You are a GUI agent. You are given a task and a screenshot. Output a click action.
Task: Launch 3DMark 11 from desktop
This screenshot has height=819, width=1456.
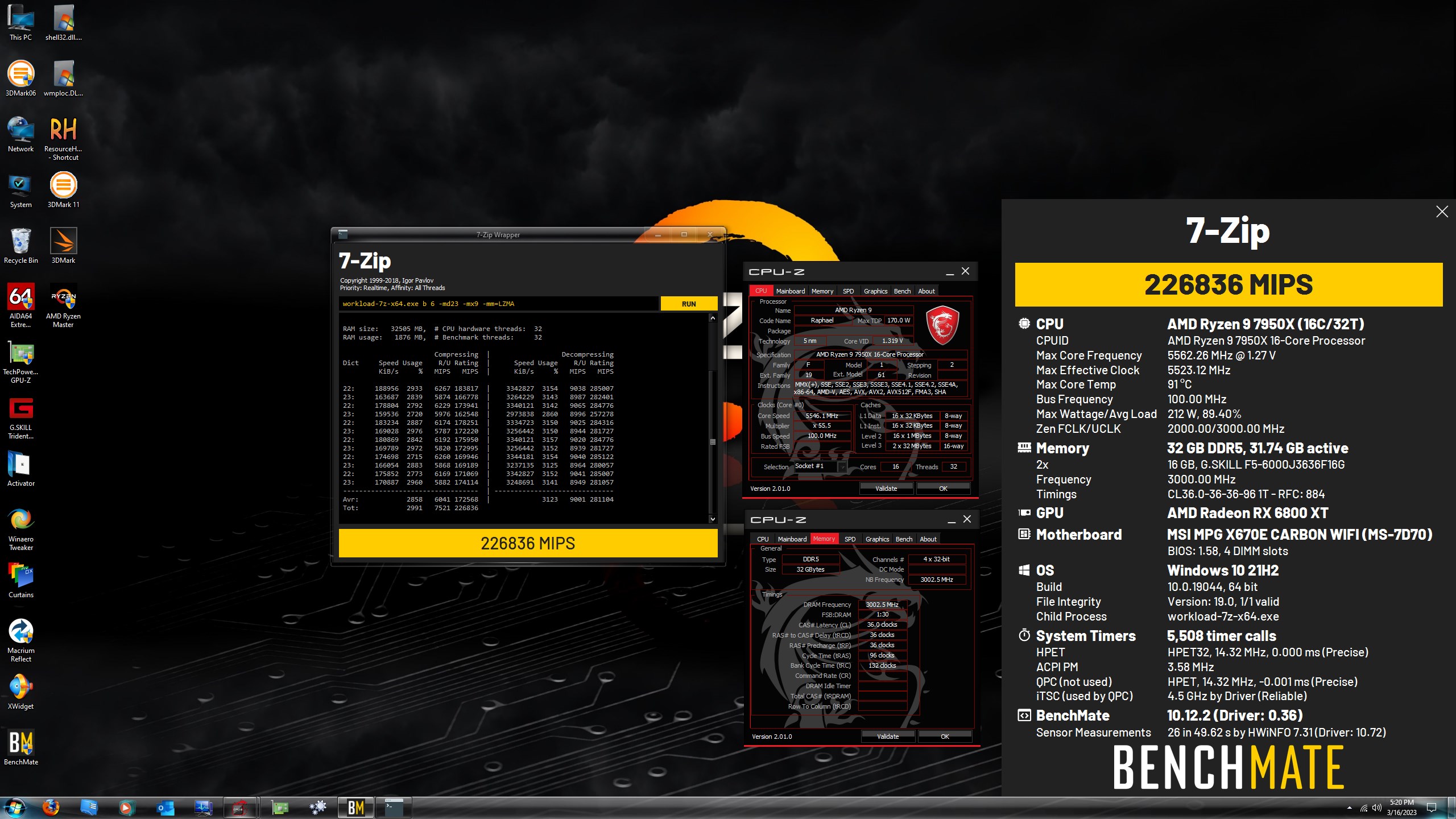coord(64,190)
